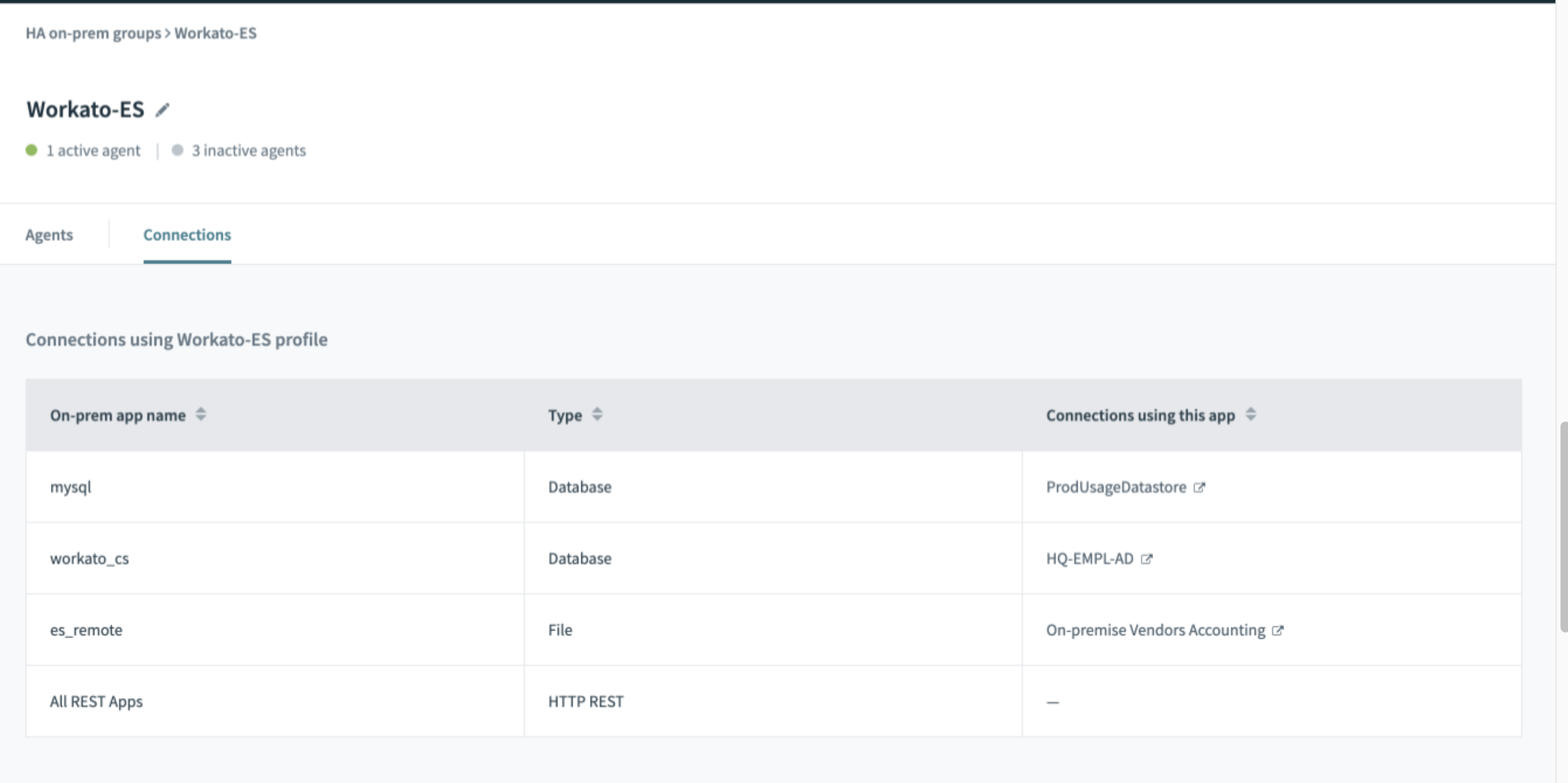Viewport: 1568px width, 783px height.
Task: Open the ProdUsageDatastore connection link
Action: click(x=1115, y=487)
